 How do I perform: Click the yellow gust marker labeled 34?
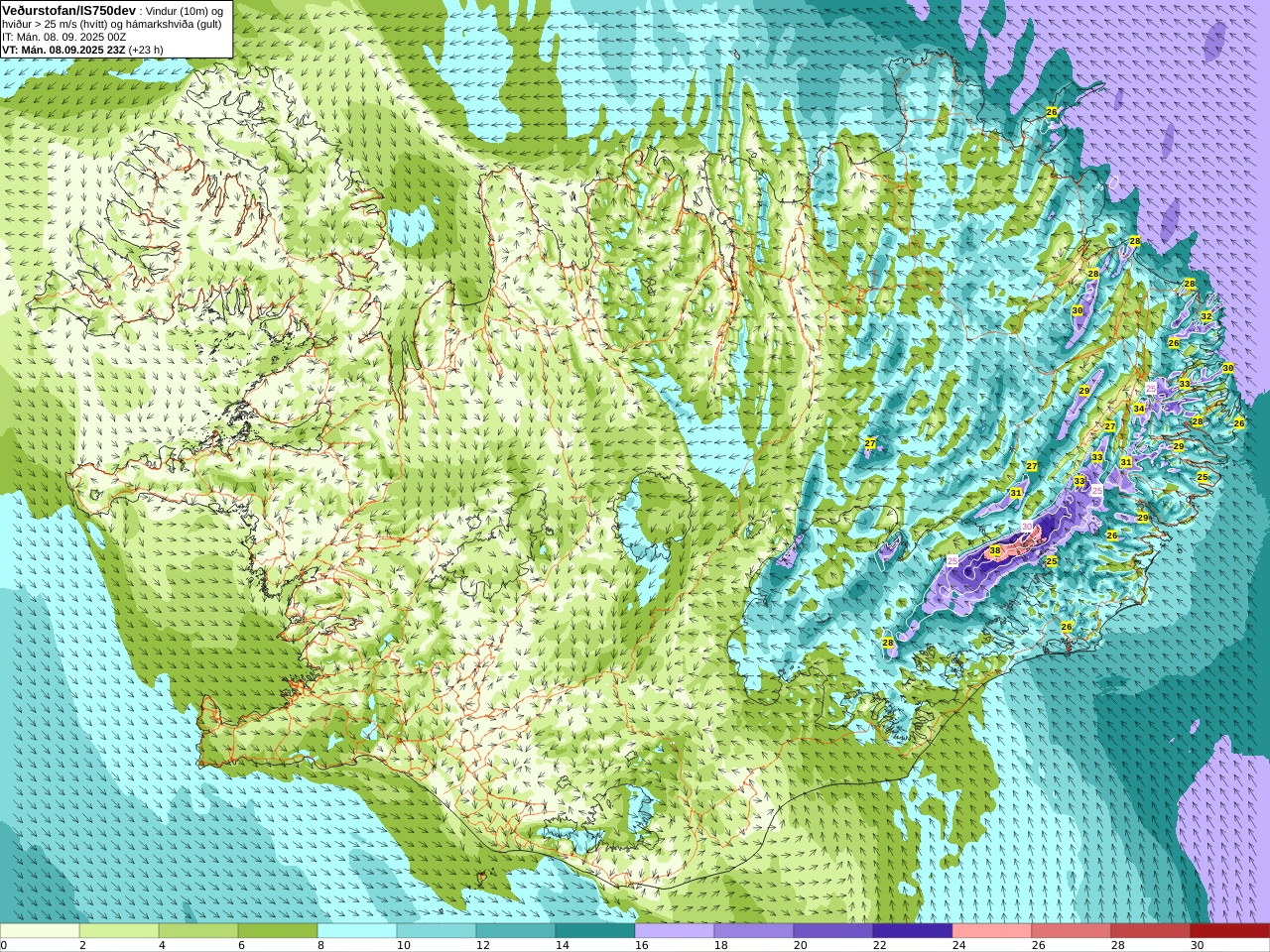pos(1139,409)
